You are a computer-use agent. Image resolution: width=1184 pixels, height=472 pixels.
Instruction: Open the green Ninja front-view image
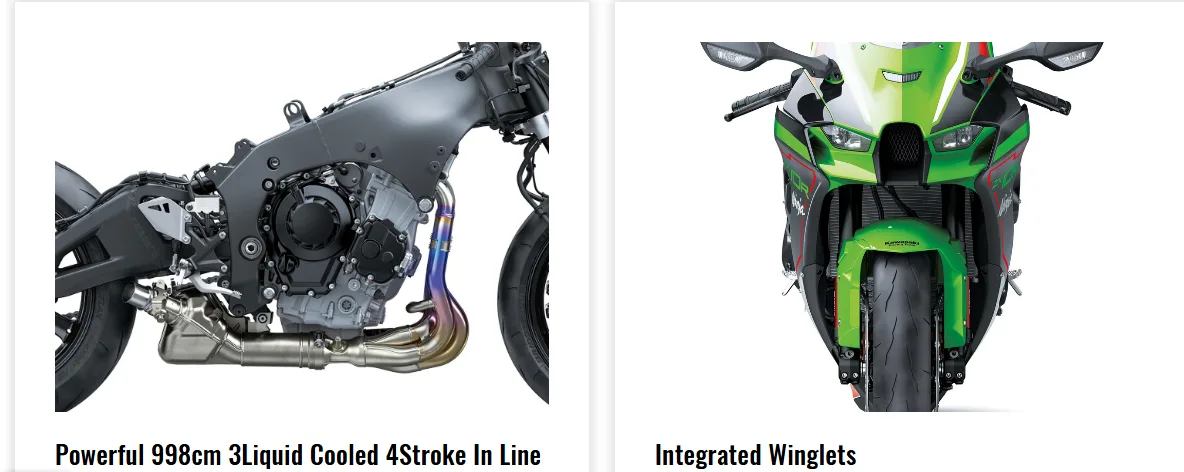[x=902, y=227]
